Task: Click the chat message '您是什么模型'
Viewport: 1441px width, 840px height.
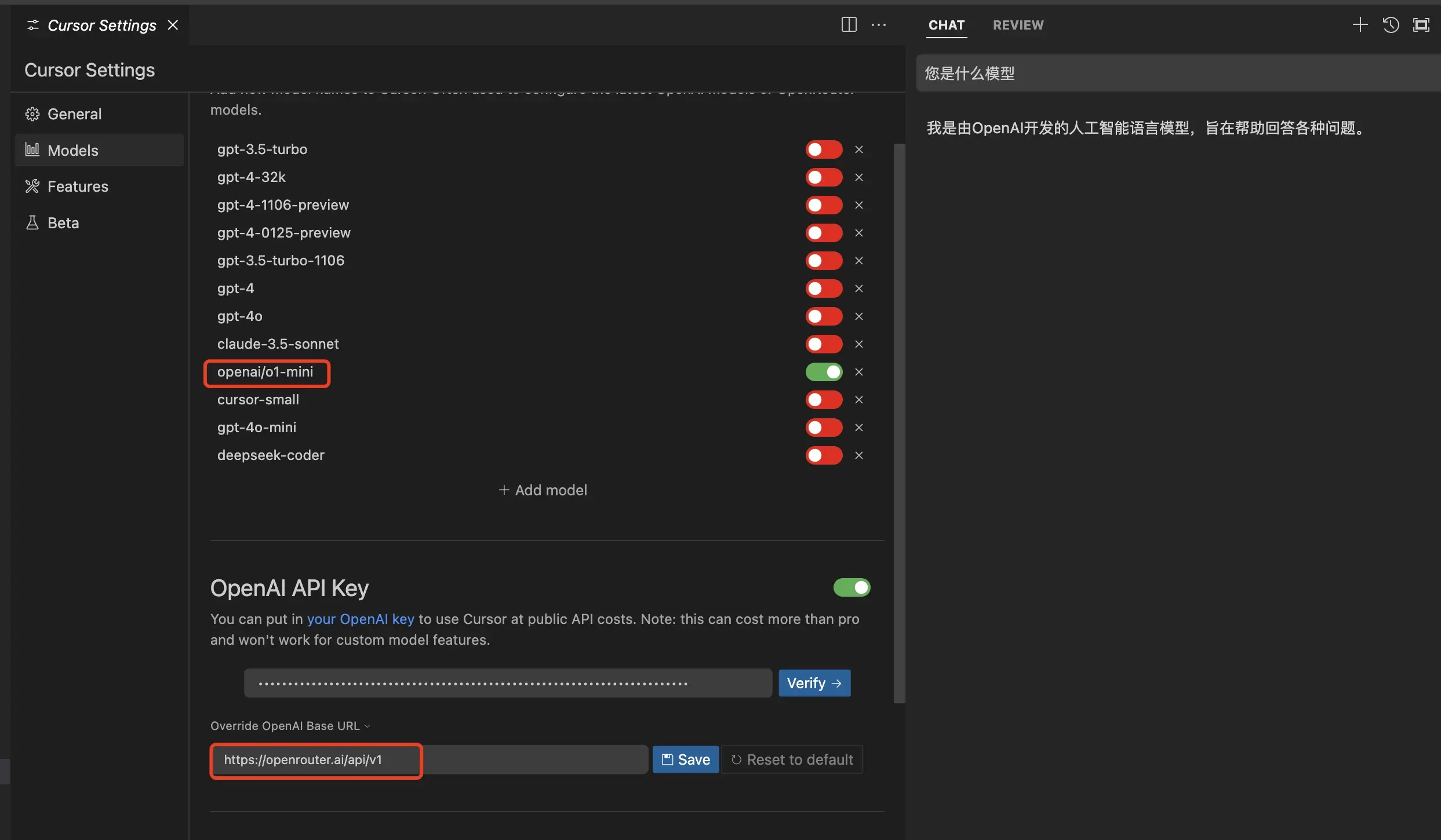Action: click(x=969, y=74)
